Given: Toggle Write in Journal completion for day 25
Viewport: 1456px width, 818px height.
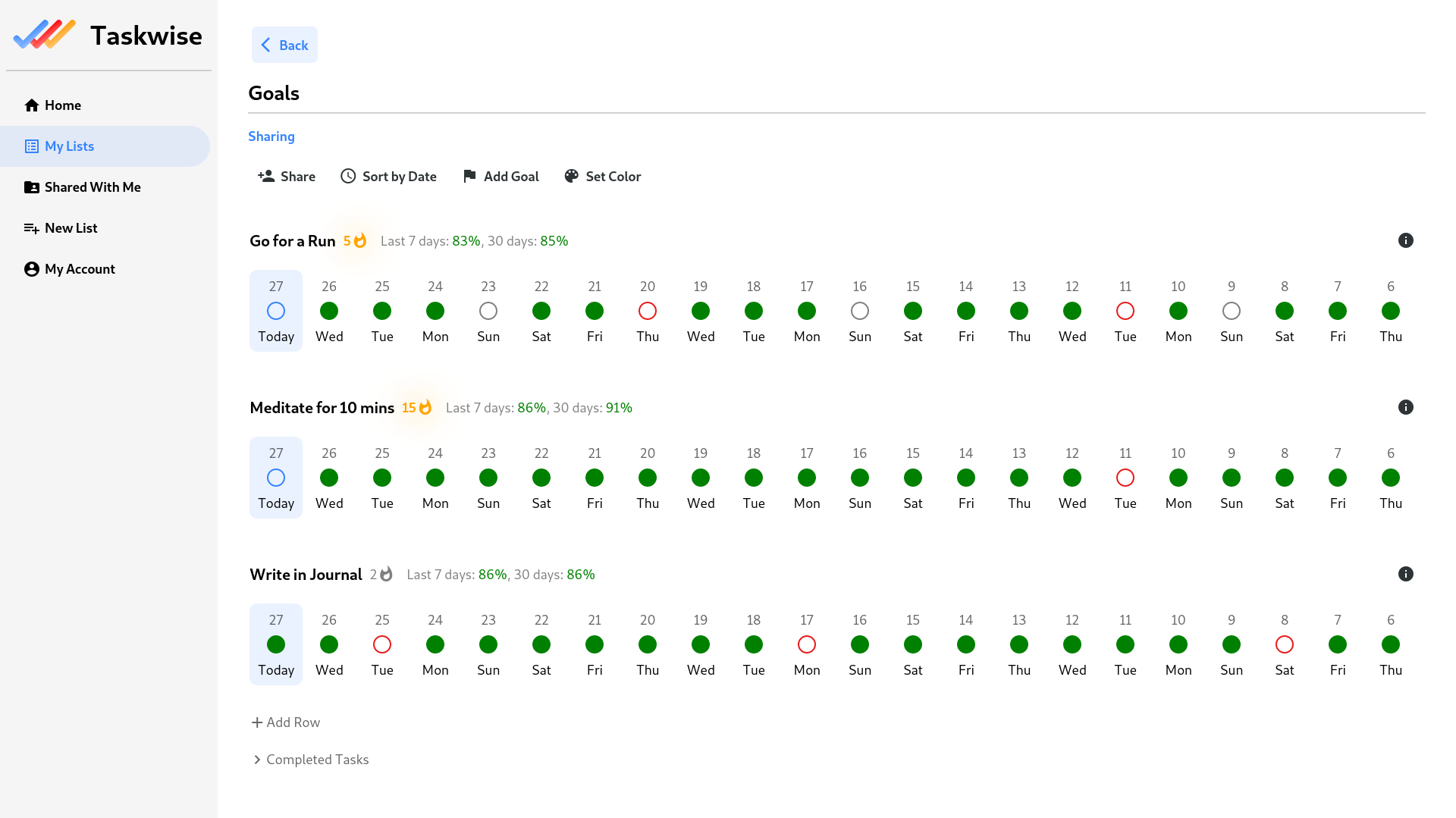Looking at the screenshot, I should coord(382,644).
